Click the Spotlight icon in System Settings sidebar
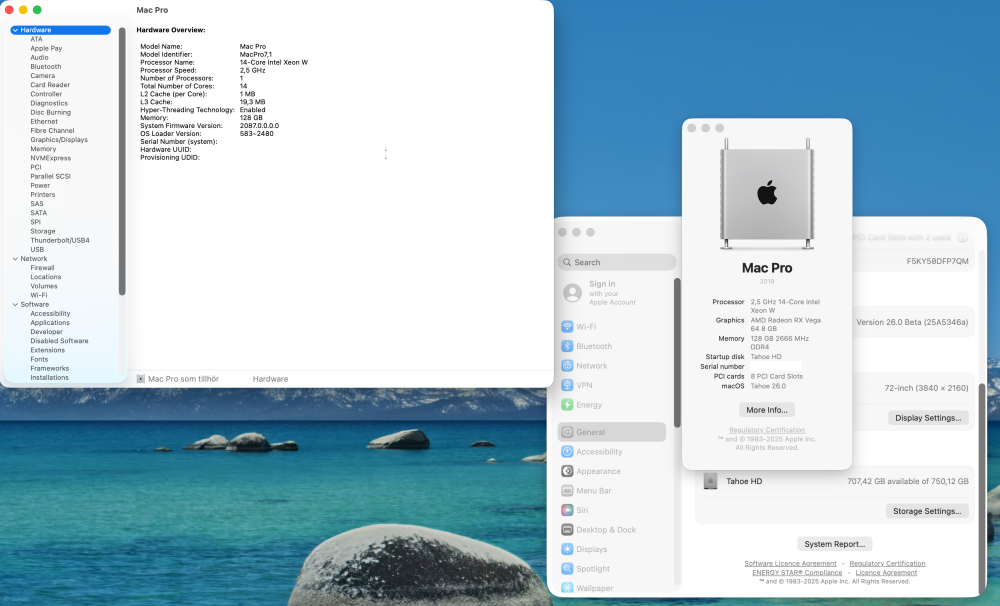This screenshot has height=606, width=1000. (x=567, y=568)
